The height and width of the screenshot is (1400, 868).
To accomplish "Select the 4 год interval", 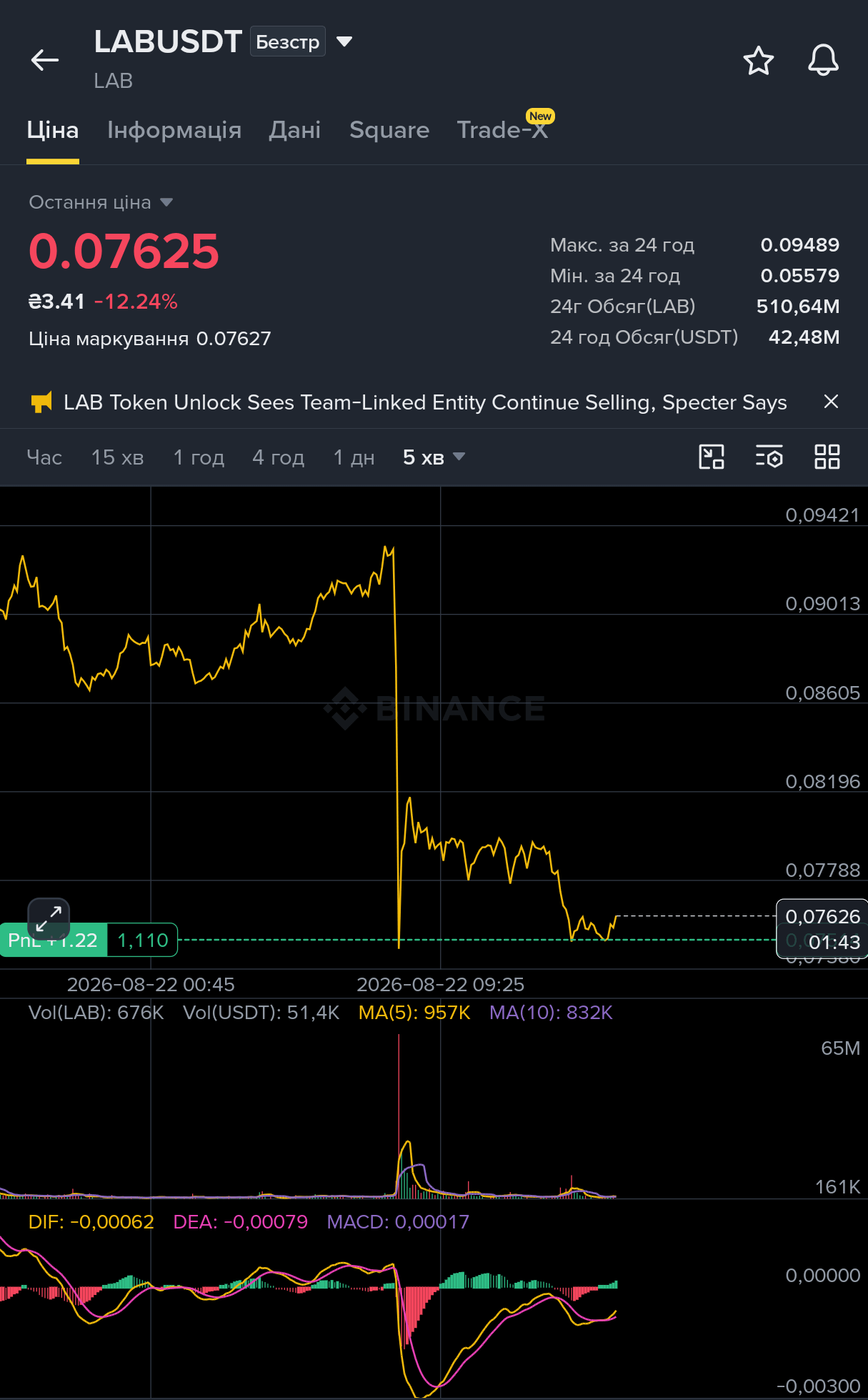I will tap(279, 457).
